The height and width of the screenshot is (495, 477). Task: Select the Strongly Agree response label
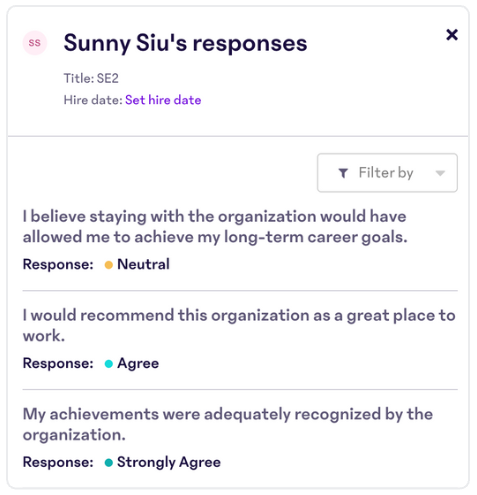169,463
